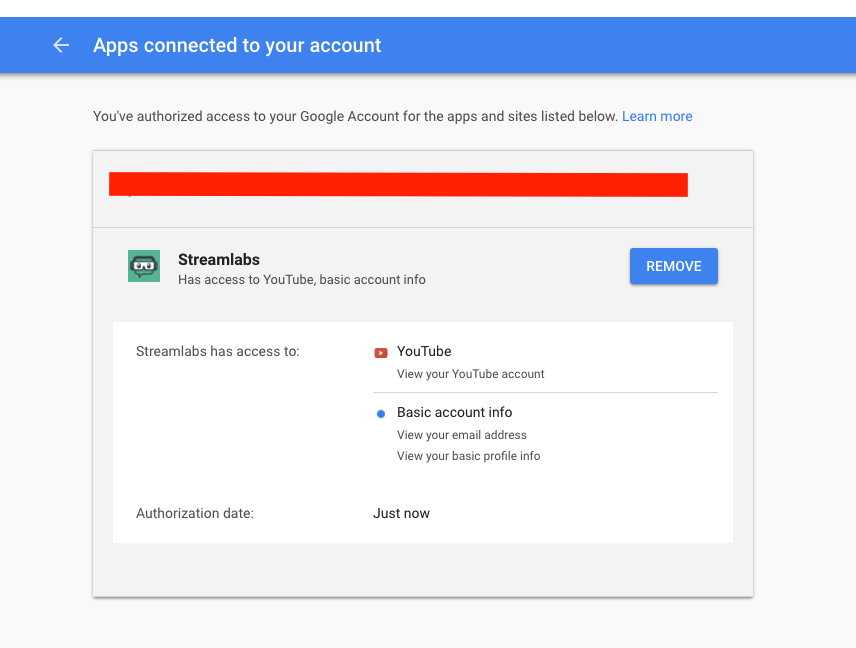
Task: Click the 'You've authorized access' intro text
Action: pyautogui.click(x=355, y=117)
